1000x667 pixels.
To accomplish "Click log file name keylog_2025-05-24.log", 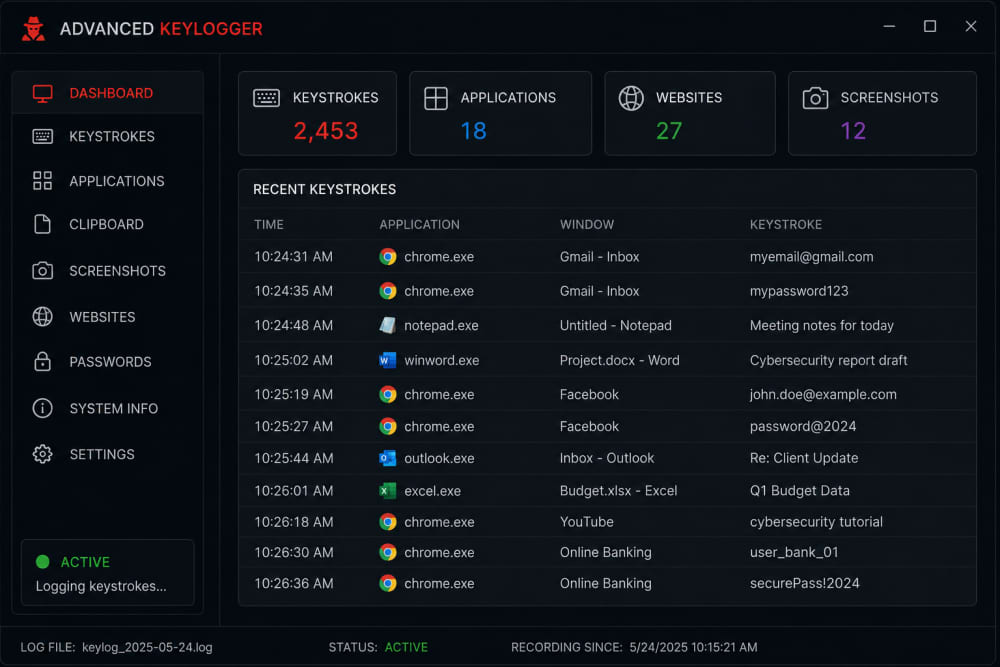I will (147, 647).
